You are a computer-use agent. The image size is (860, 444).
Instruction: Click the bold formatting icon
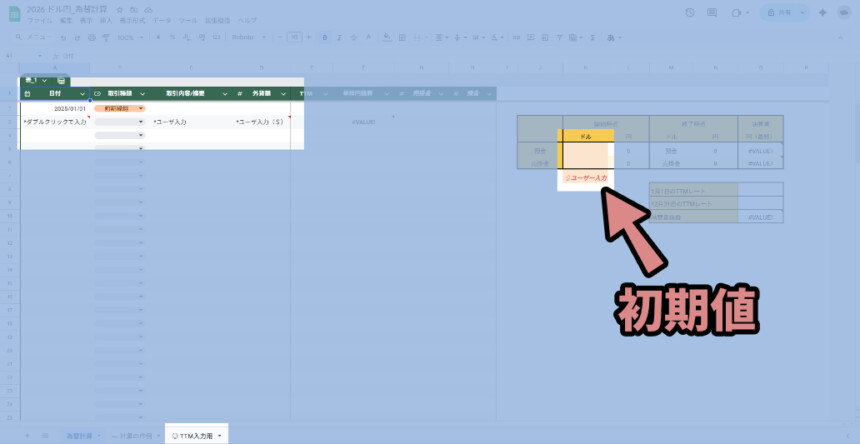[x=325, y=38]
